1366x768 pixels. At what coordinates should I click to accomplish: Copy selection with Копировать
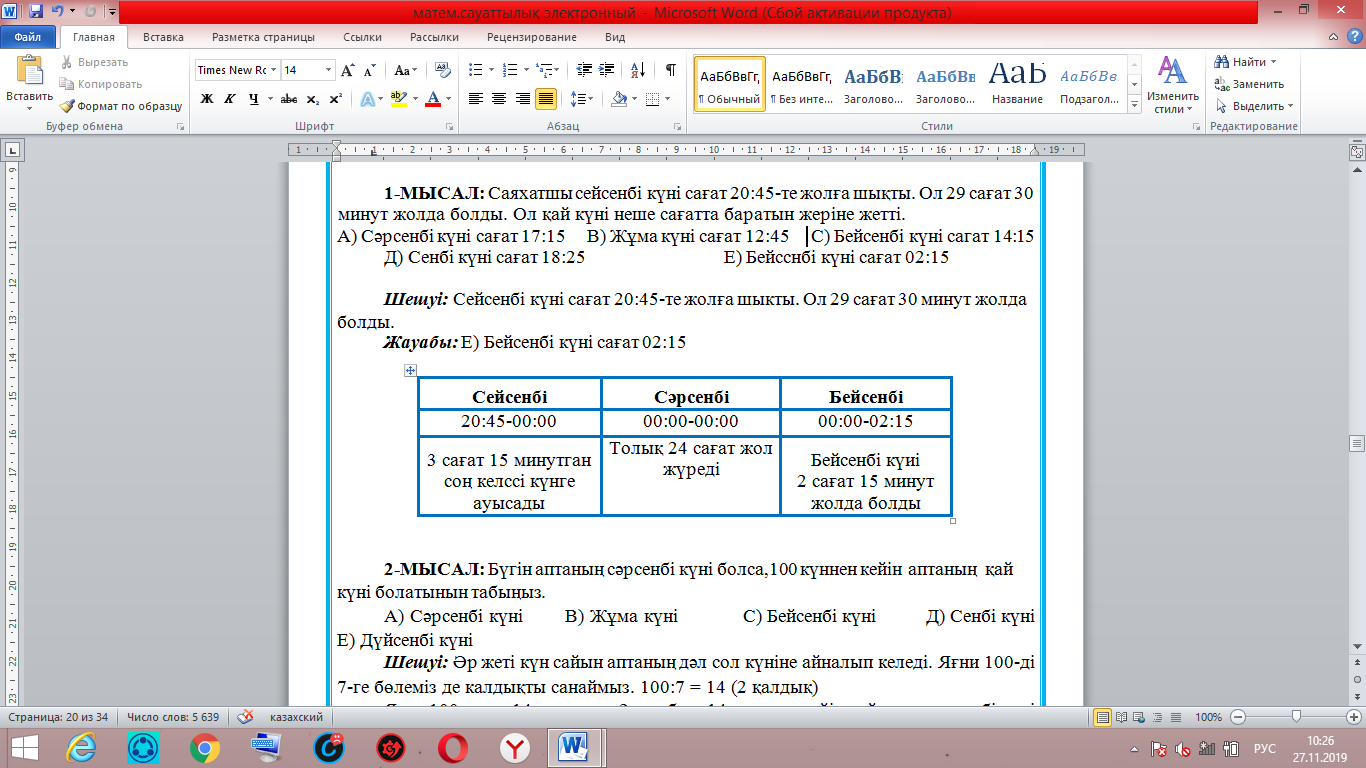coord(100,84)
